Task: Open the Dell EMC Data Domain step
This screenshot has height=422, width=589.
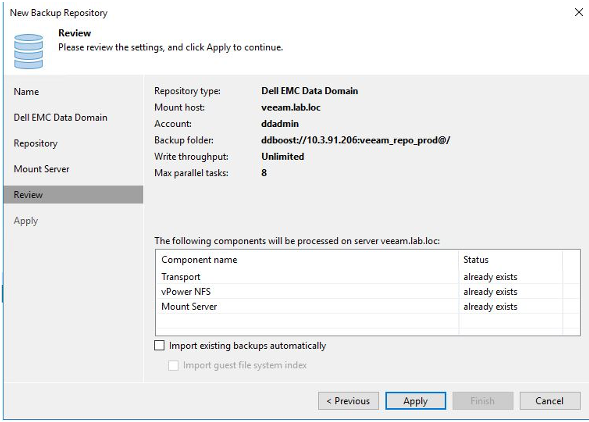Action: 60,118
